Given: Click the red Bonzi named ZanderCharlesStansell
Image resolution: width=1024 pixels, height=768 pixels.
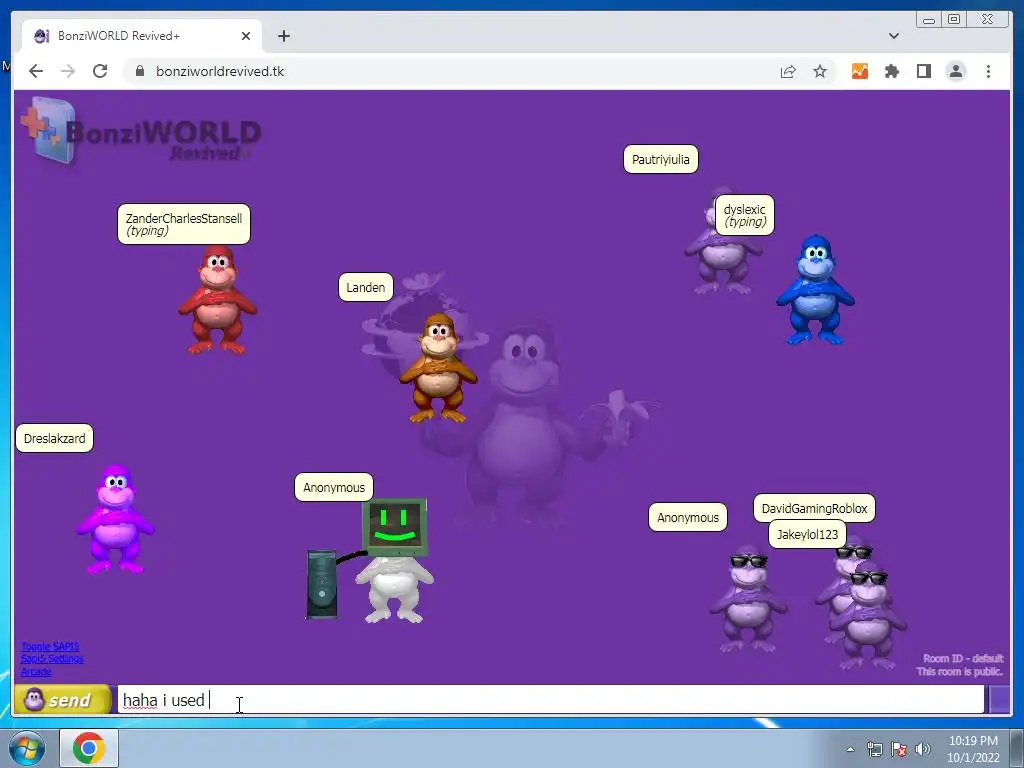Looking at the screenshot, I should pos(217,300).
